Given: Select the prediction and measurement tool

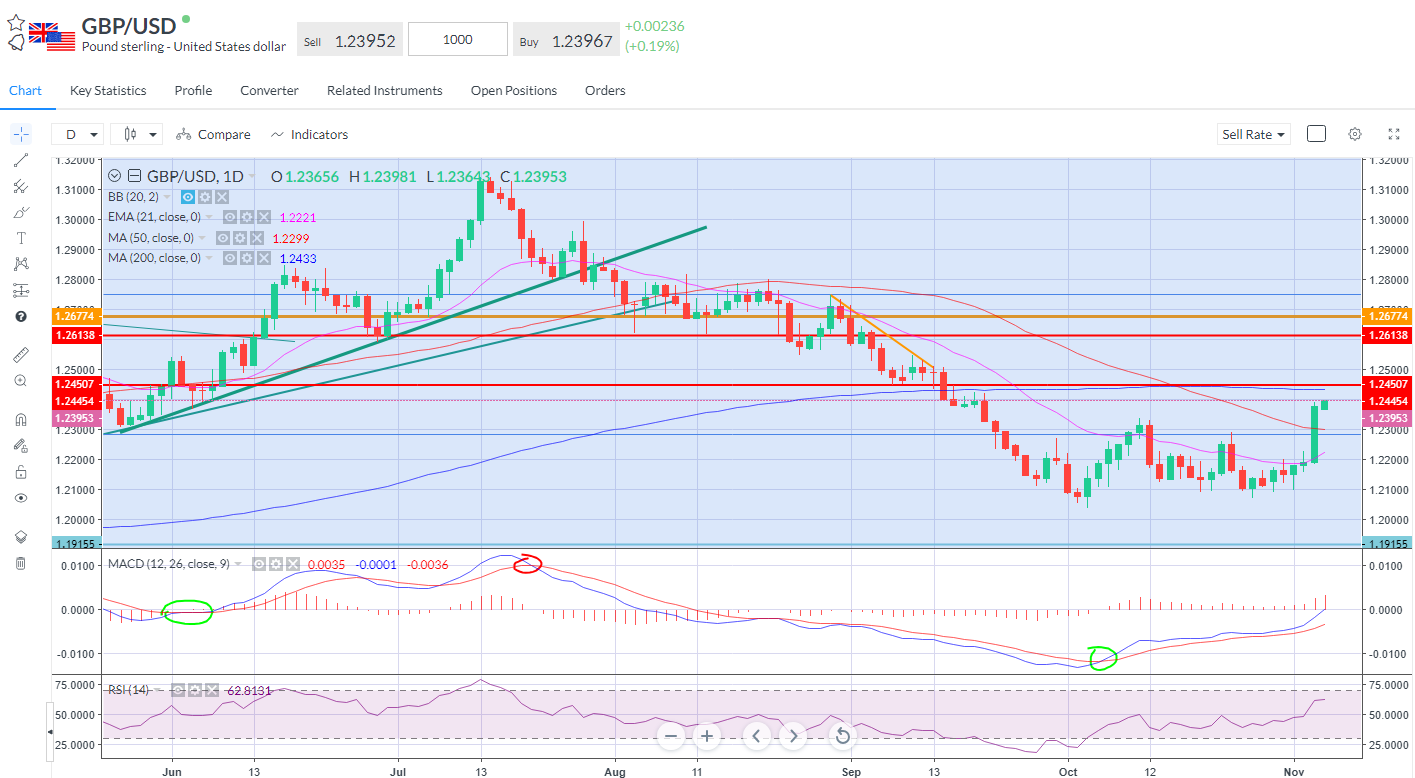Looking at the screenshot, I should click(x=20, y=290).
